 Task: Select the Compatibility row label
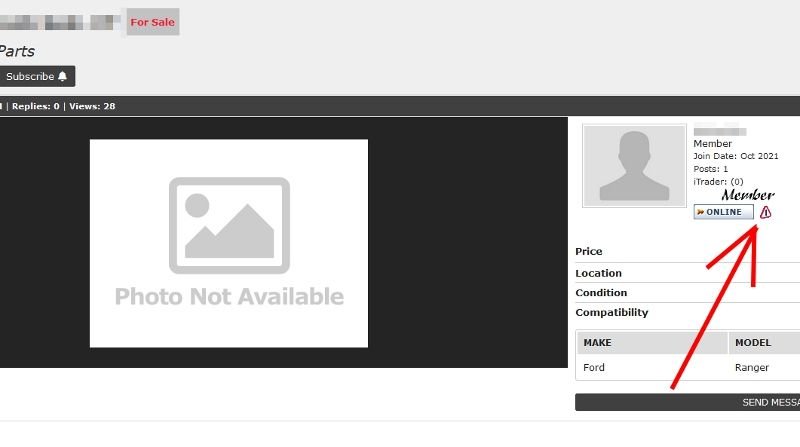611,313
